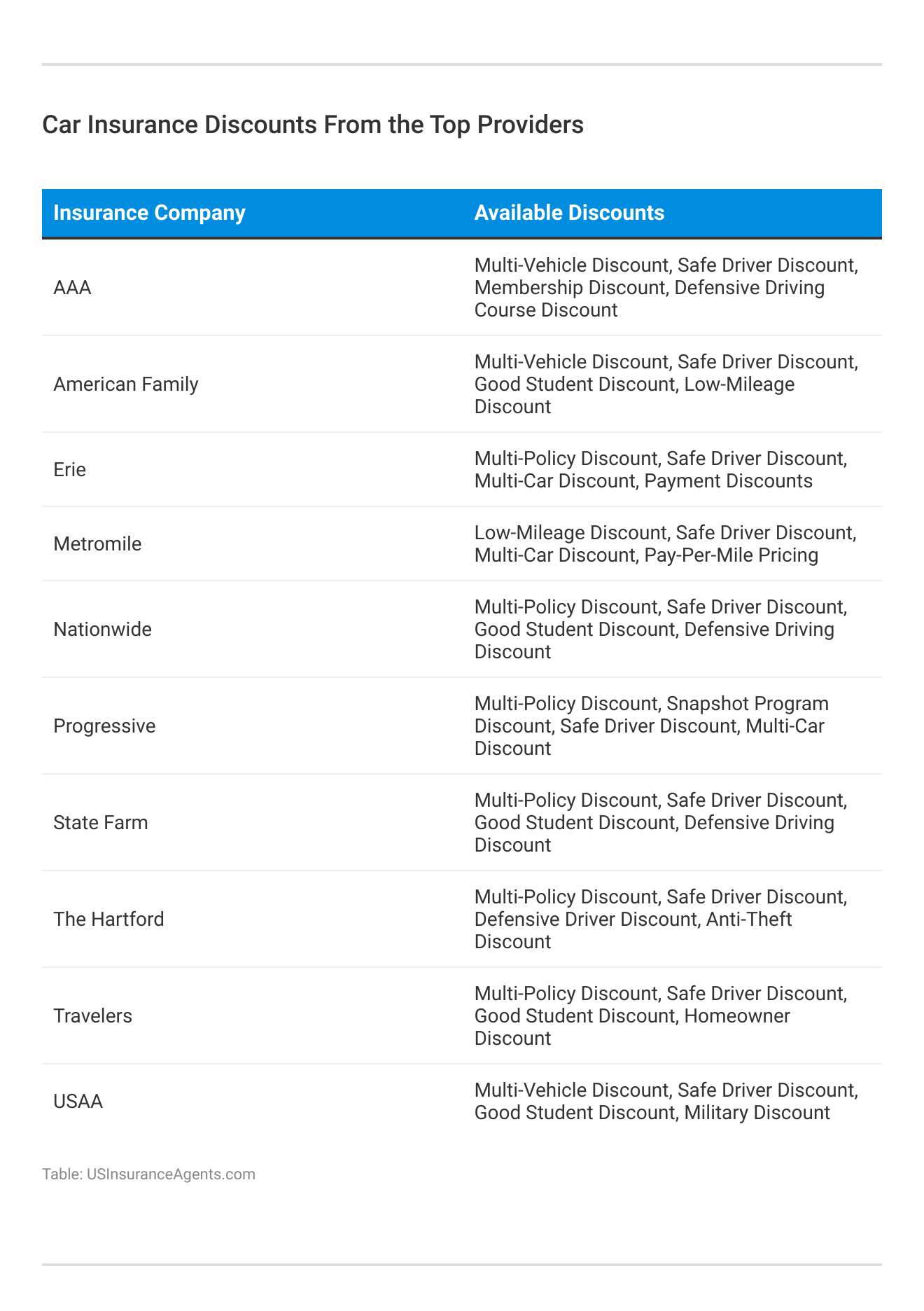Click The Hartford company name
The width and height of the screenshot is (924, 1311).
(x=108, y=920)
